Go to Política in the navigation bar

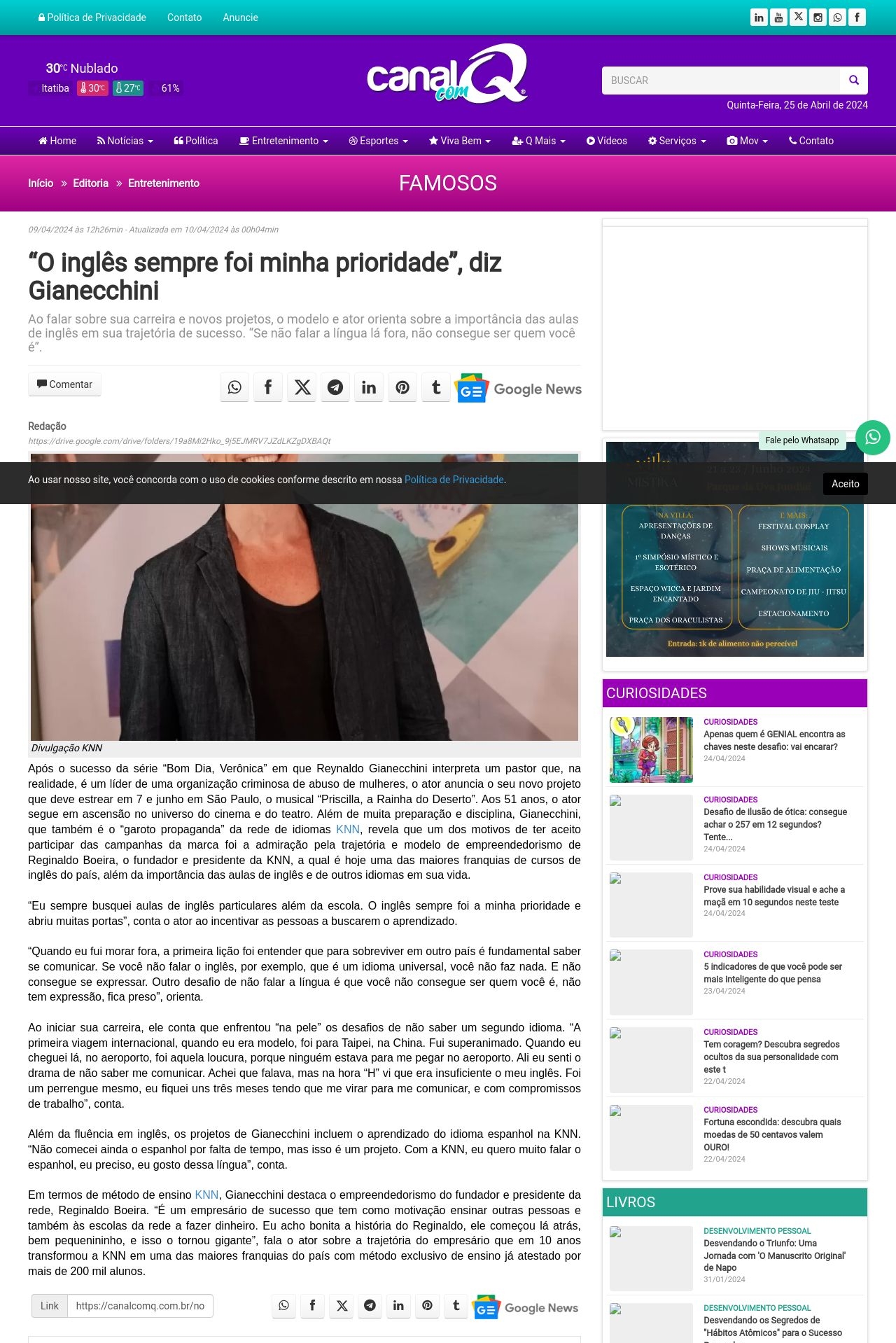pyautogui.click(x=196, y=141)
